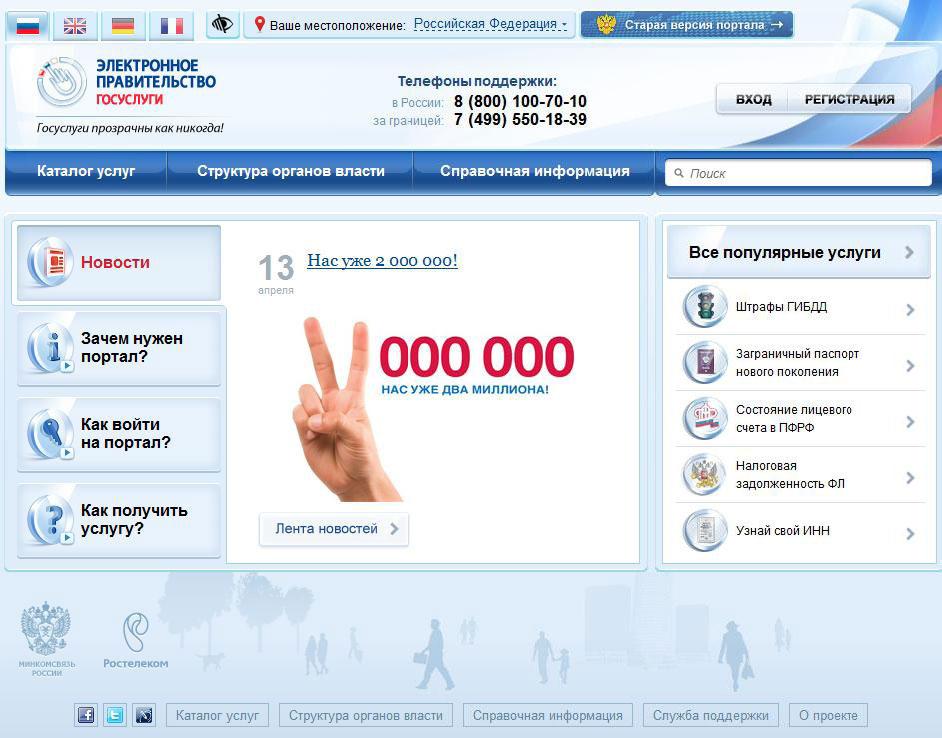Pick the French flag language option

[171, 25]
